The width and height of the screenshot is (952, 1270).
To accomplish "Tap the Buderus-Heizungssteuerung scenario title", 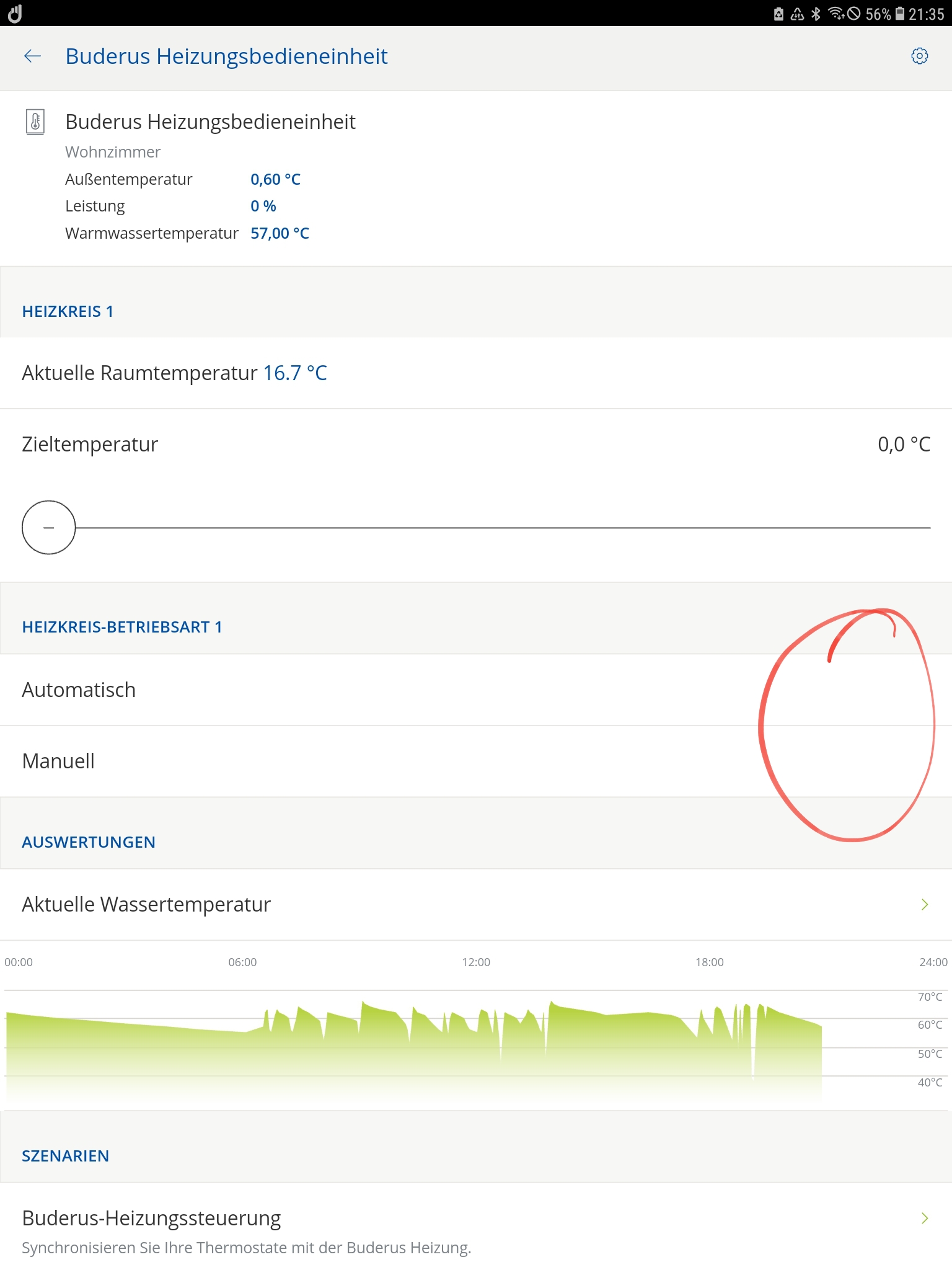I will [151, 1219].
